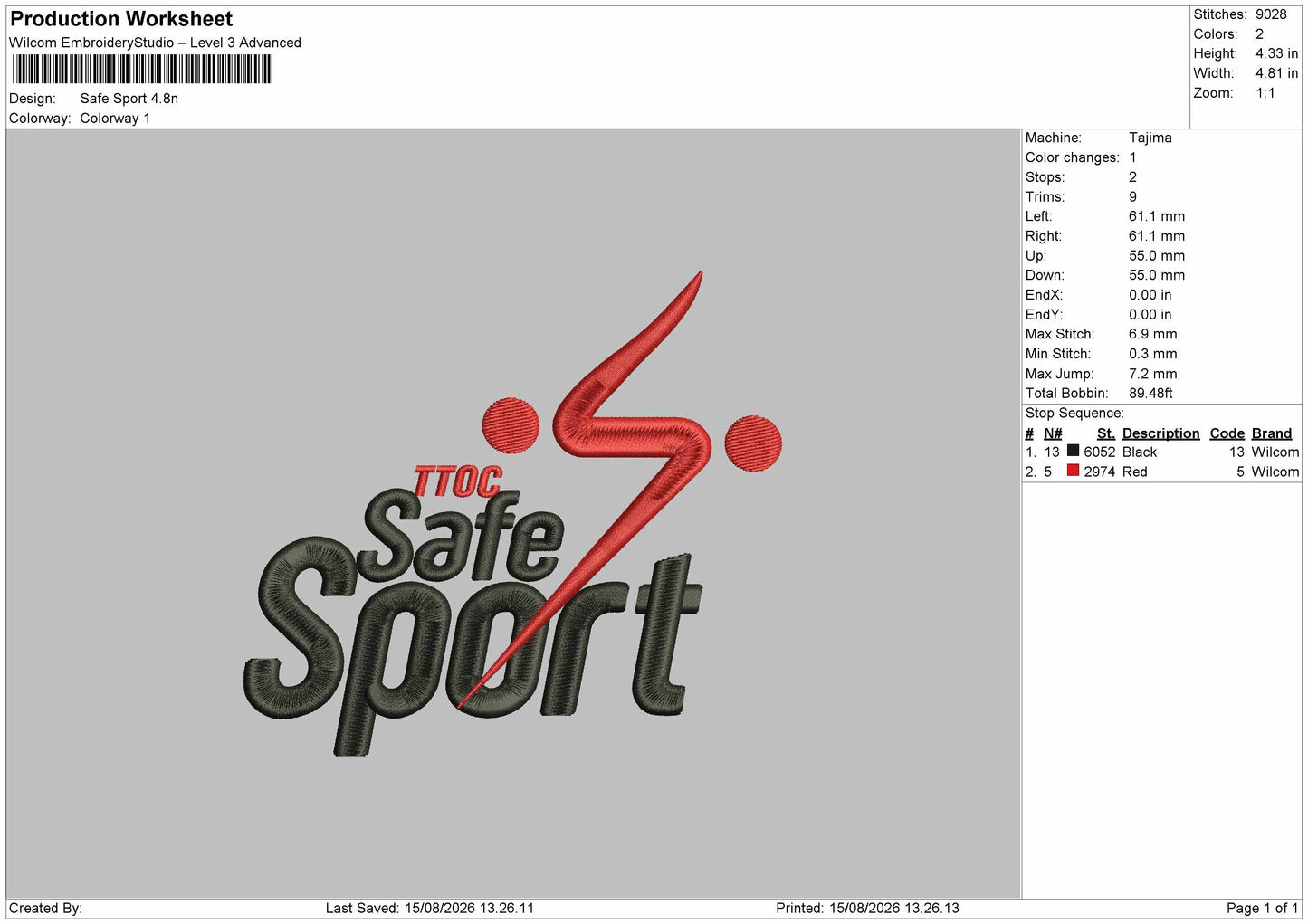Click the stitch count 6052 in Black row
The height and width of the screenshot is (924, 1308).
pos(1100,452)
